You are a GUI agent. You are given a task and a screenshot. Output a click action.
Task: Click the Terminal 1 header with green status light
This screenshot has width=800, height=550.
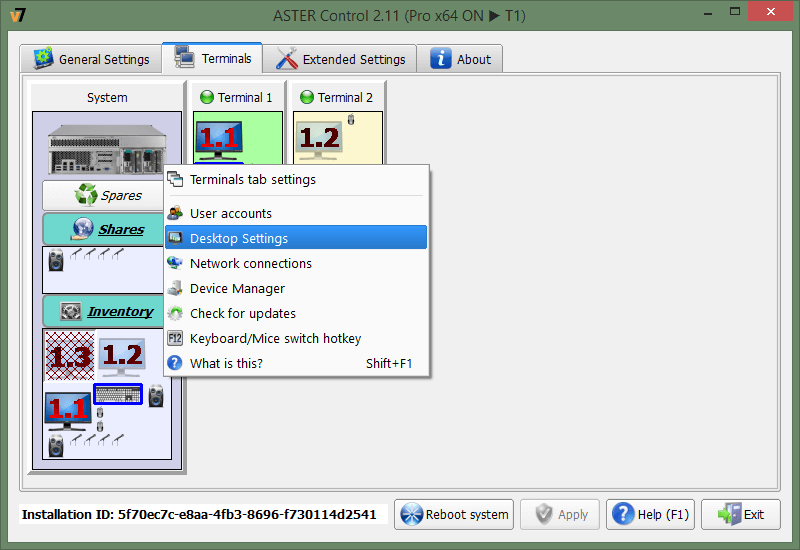[x=237, y=97]
